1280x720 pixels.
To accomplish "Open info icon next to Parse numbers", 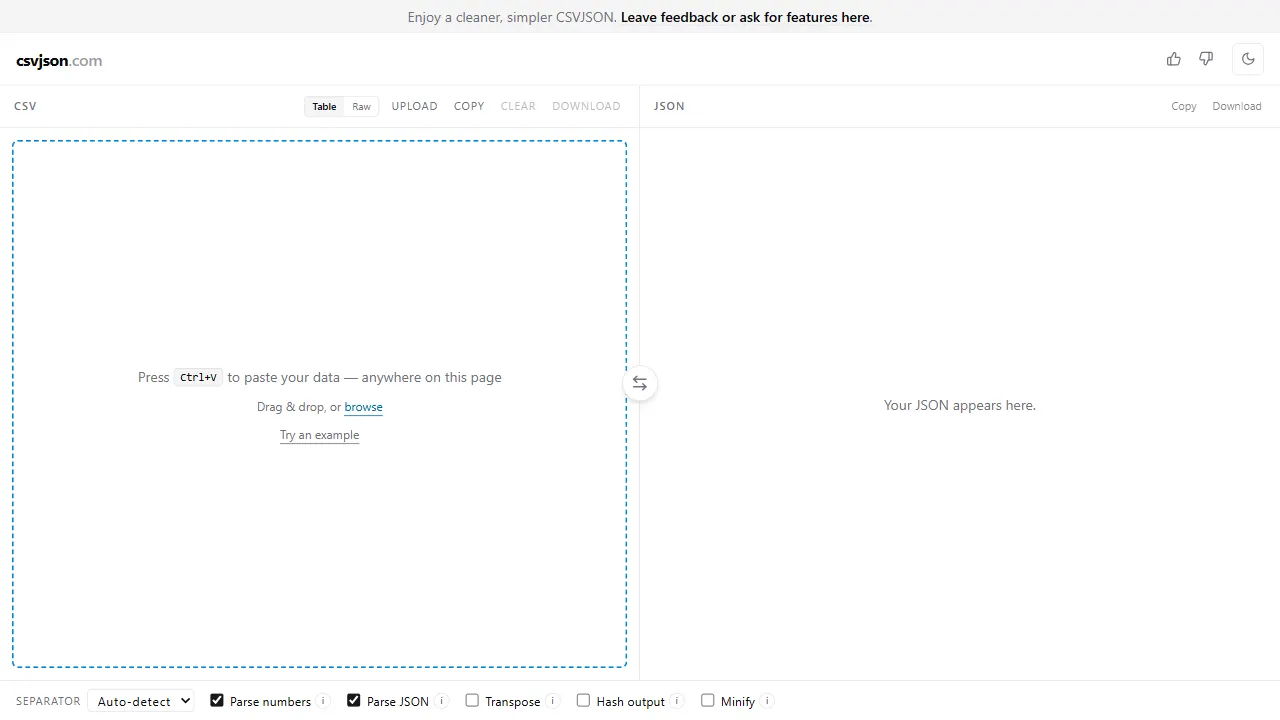I will coord(323,701).
